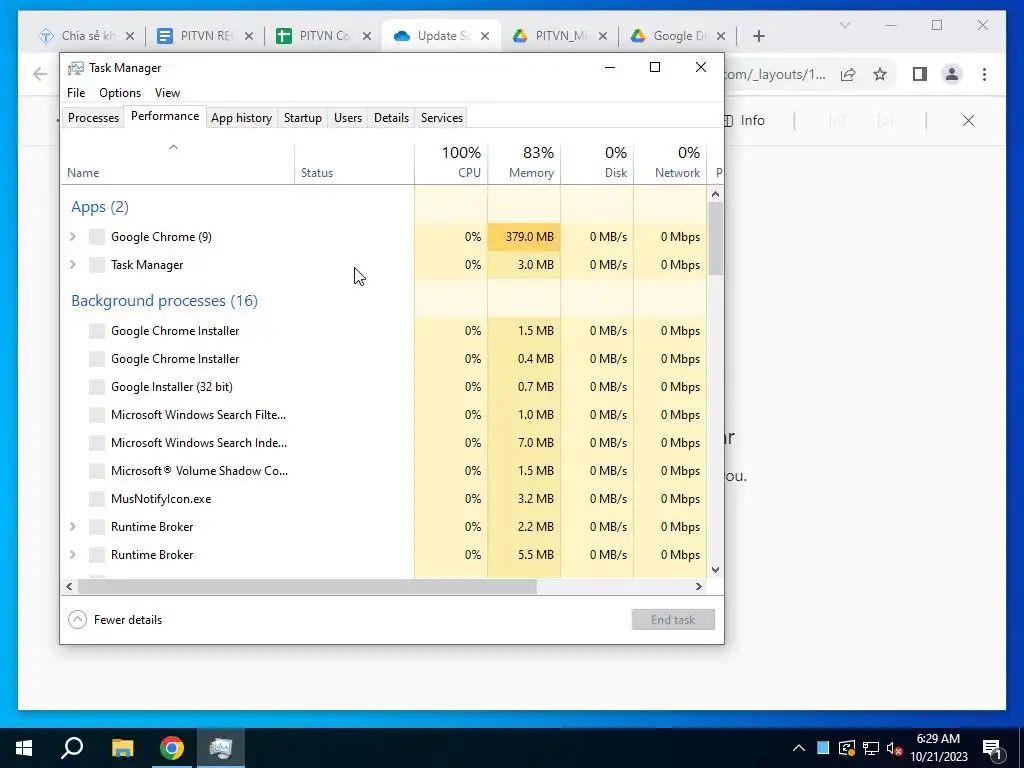Click the muted volume tray icon
The width and height of the screenshot is (1024, 768).
pyautogui.click(x=895, y=748)
